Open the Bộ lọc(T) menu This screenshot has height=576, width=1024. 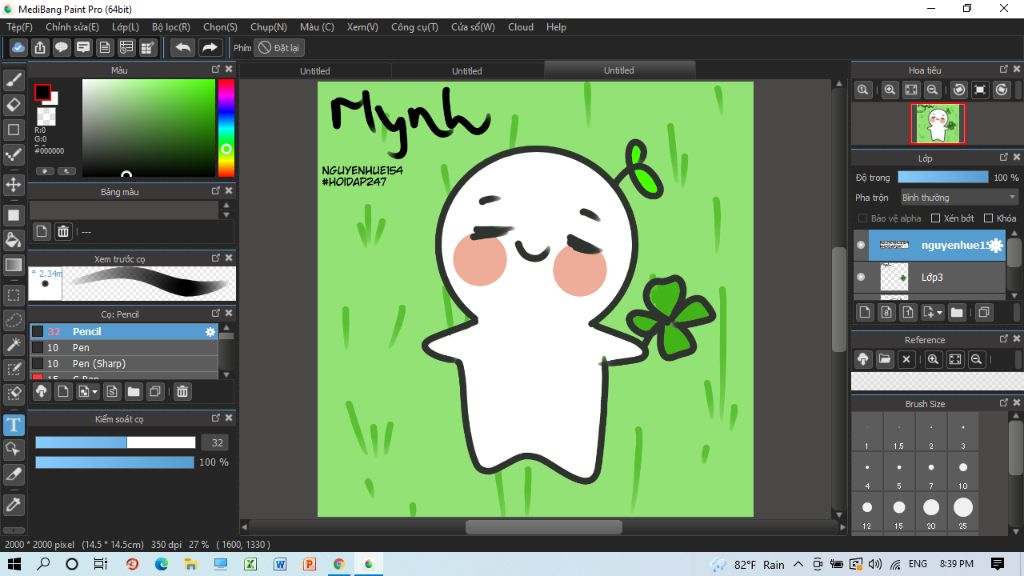click(172, 27)
